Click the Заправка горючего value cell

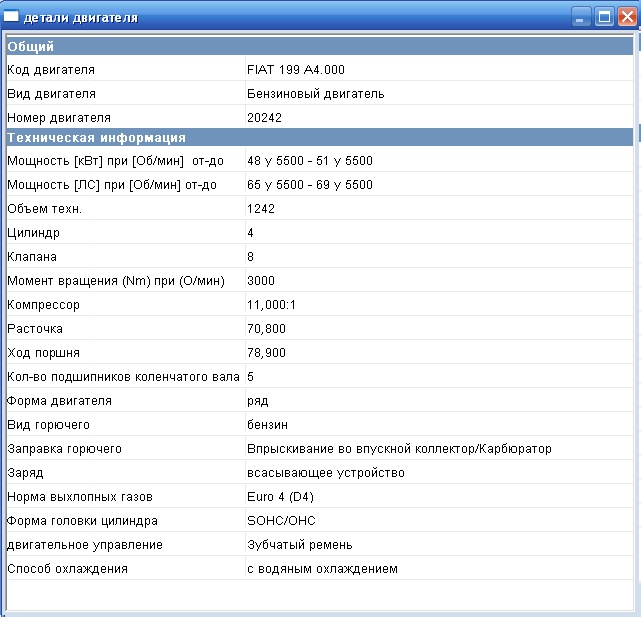[399, 449]
